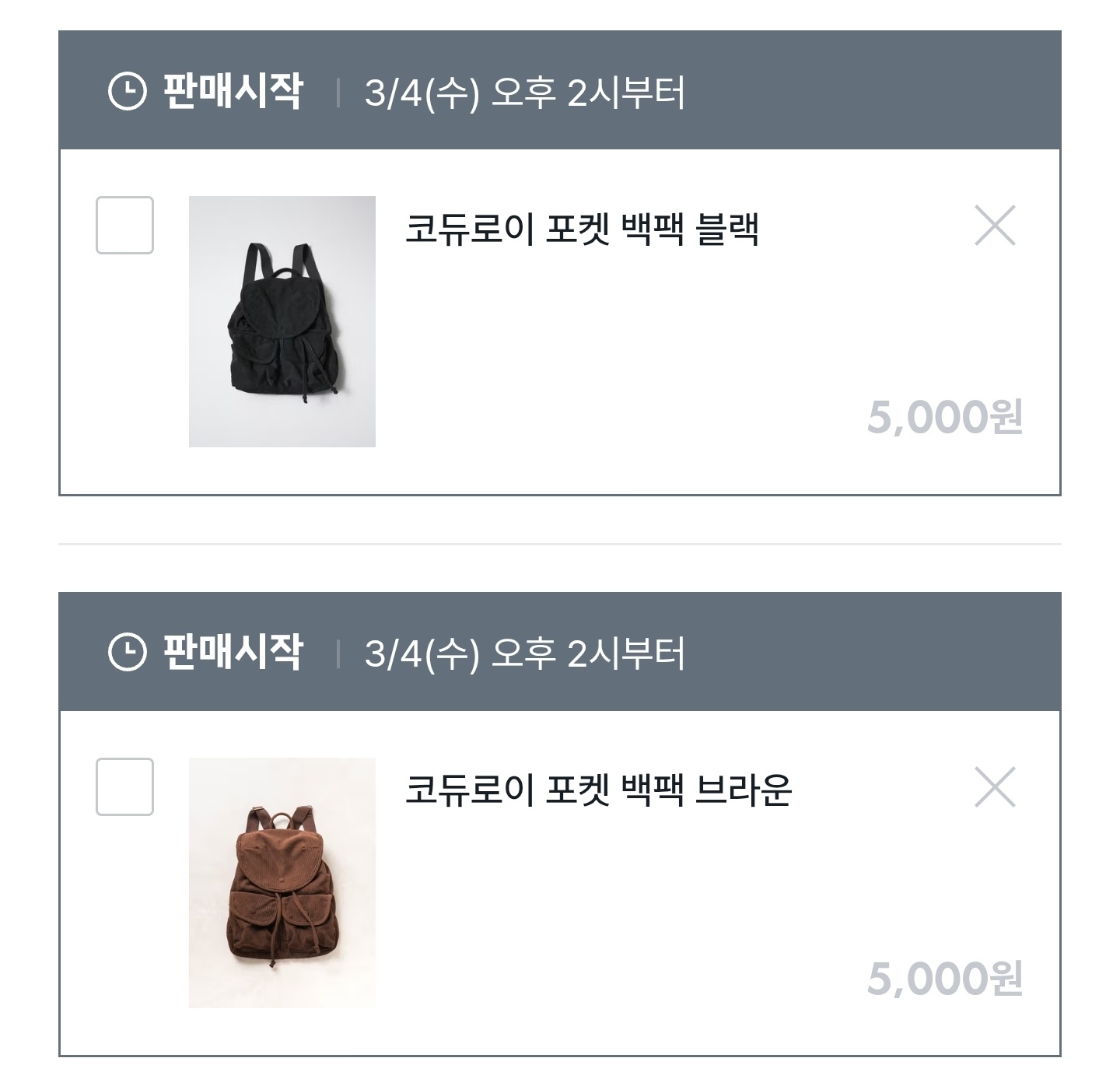Click the 3/4(수) date above black backpack

click(422, 93)
